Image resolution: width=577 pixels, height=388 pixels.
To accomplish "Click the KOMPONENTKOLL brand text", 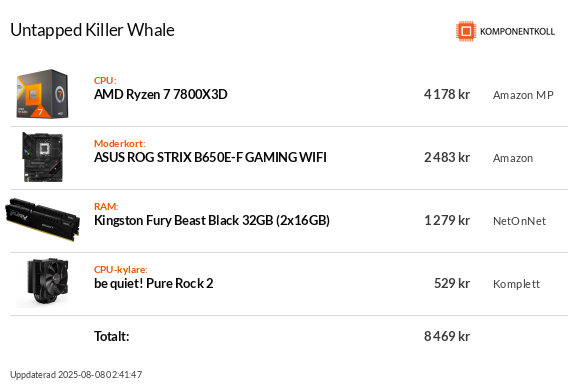I will tap(517, 32).
